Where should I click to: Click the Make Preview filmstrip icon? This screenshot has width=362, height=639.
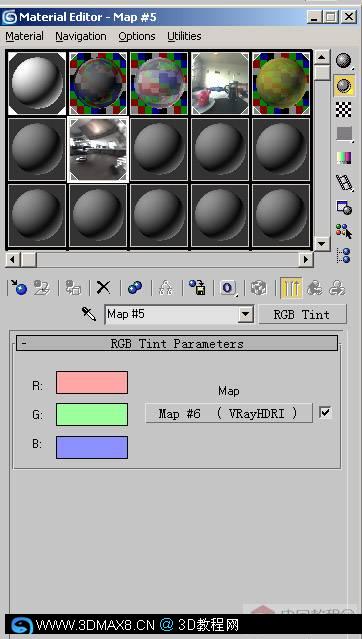pos(344,183)
